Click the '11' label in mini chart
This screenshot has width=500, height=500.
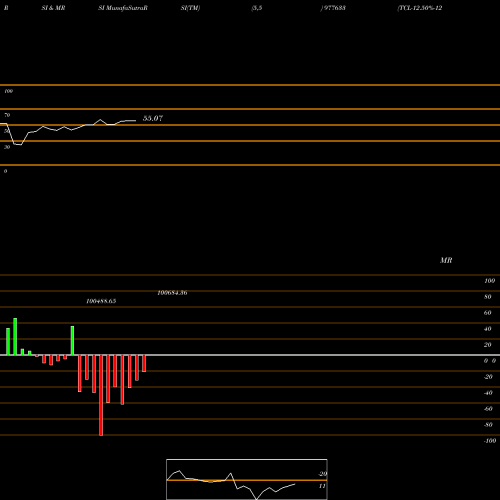tap(322, 486)
